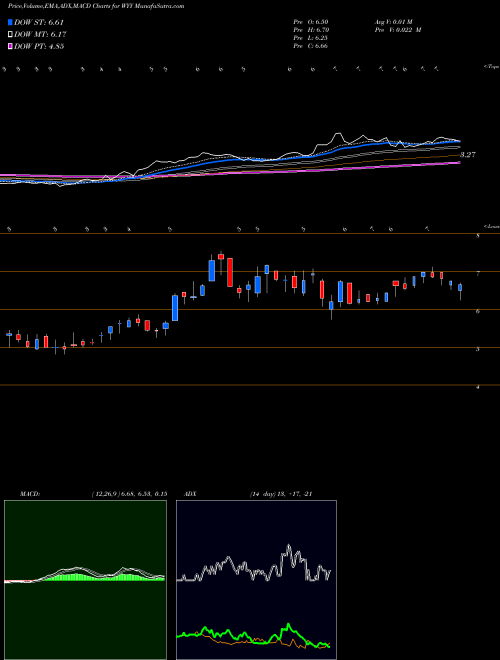
Task: Click the 'Pre V: 0.022 M' volume text
Action: click(x=398, y=30)
